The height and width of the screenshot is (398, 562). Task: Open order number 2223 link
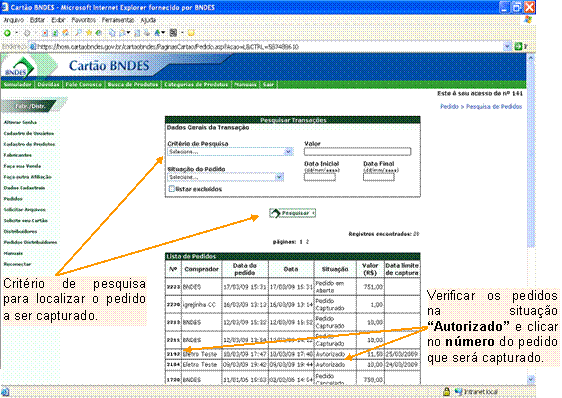[x=173, y=287]
